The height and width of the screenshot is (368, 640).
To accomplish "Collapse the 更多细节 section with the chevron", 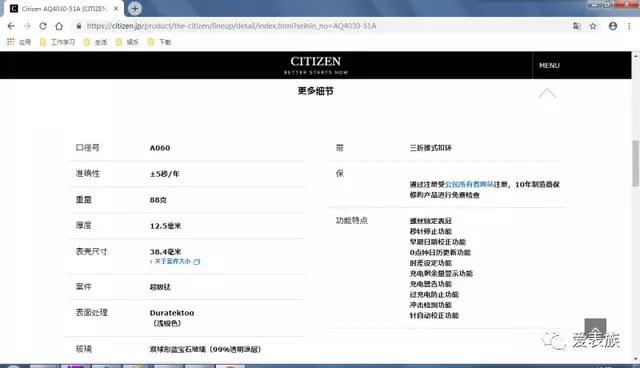I will pyautogui.click(x=547, y=93).
